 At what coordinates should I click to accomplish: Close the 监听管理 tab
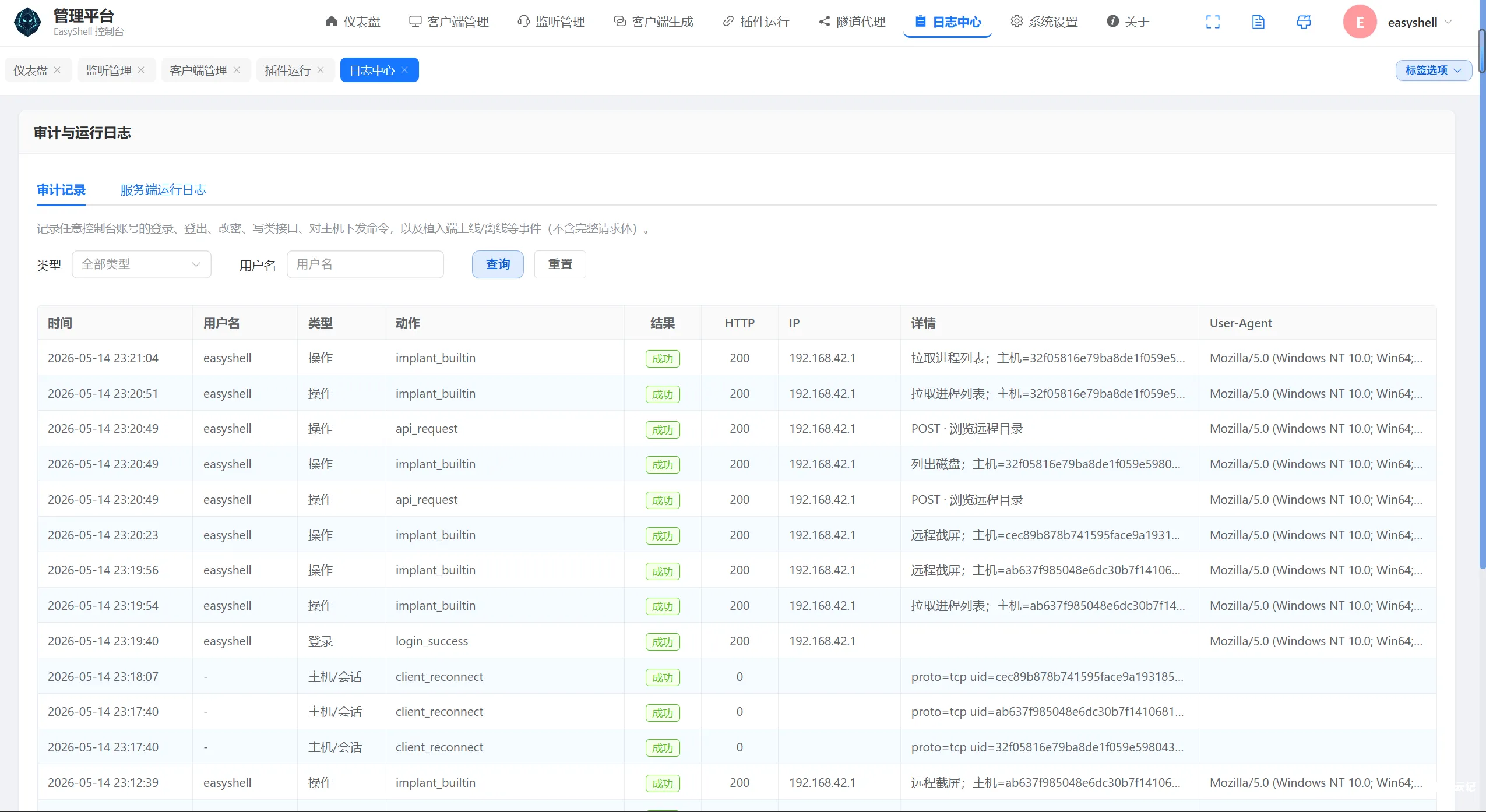point(141,70)
